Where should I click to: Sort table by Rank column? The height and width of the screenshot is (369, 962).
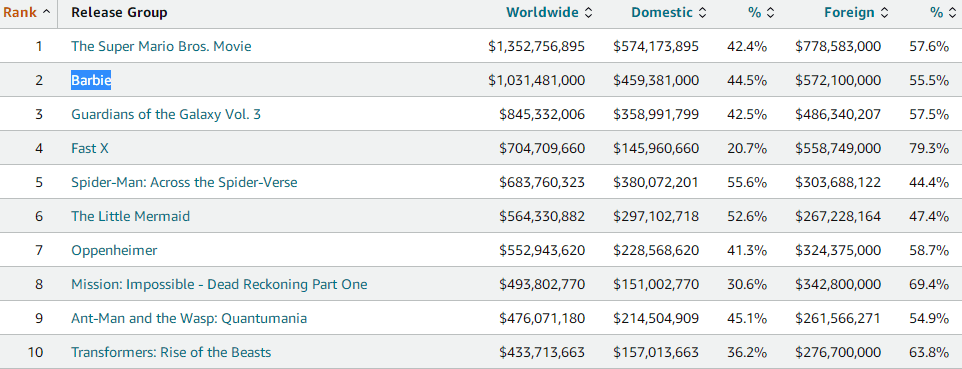point(28,12)
